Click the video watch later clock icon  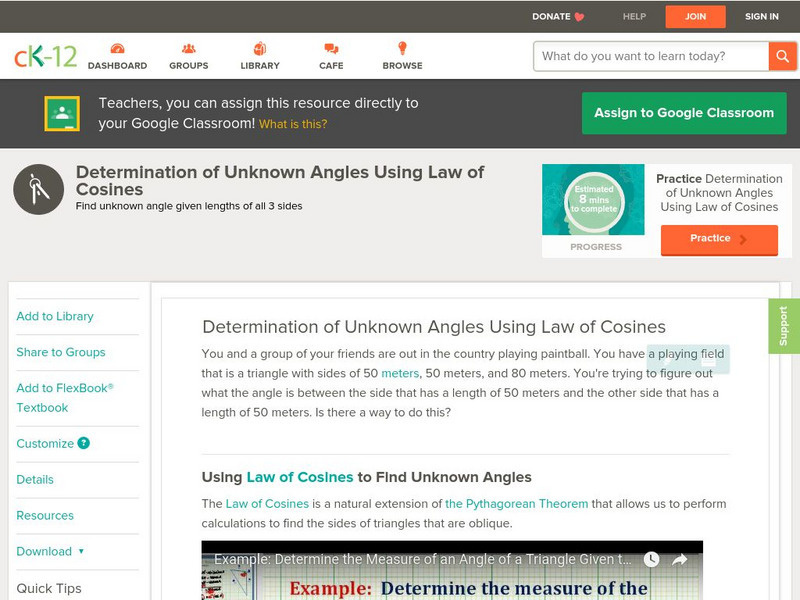click(x=651, y=560)
